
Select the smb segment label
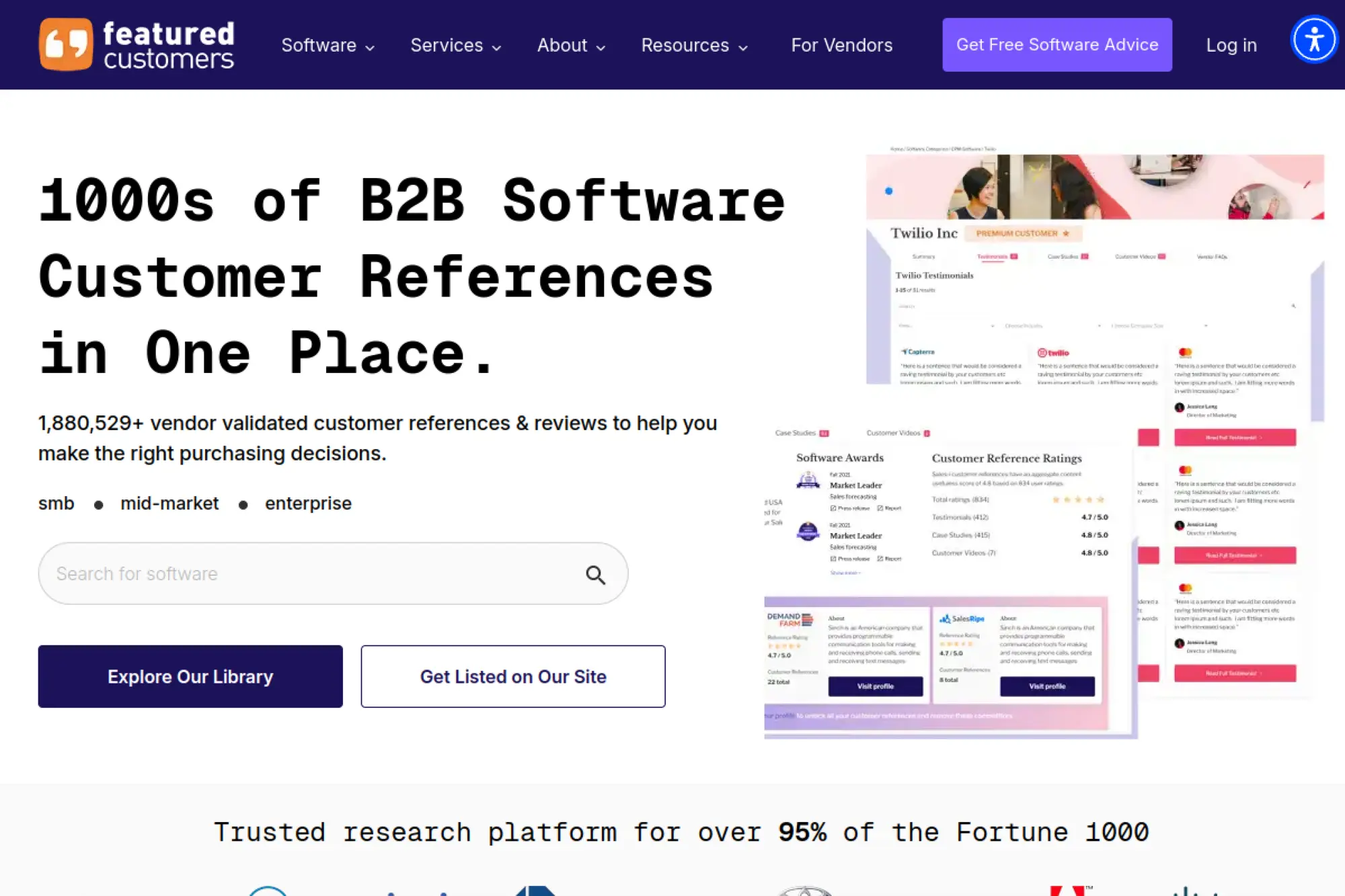pos(56,503)
